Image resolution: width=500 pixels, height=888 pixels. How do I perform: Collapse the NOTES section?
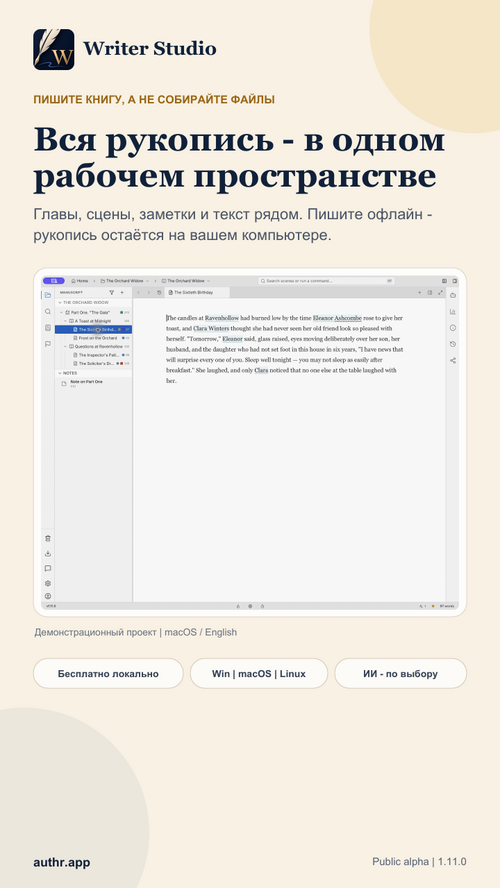pos(59,373)
